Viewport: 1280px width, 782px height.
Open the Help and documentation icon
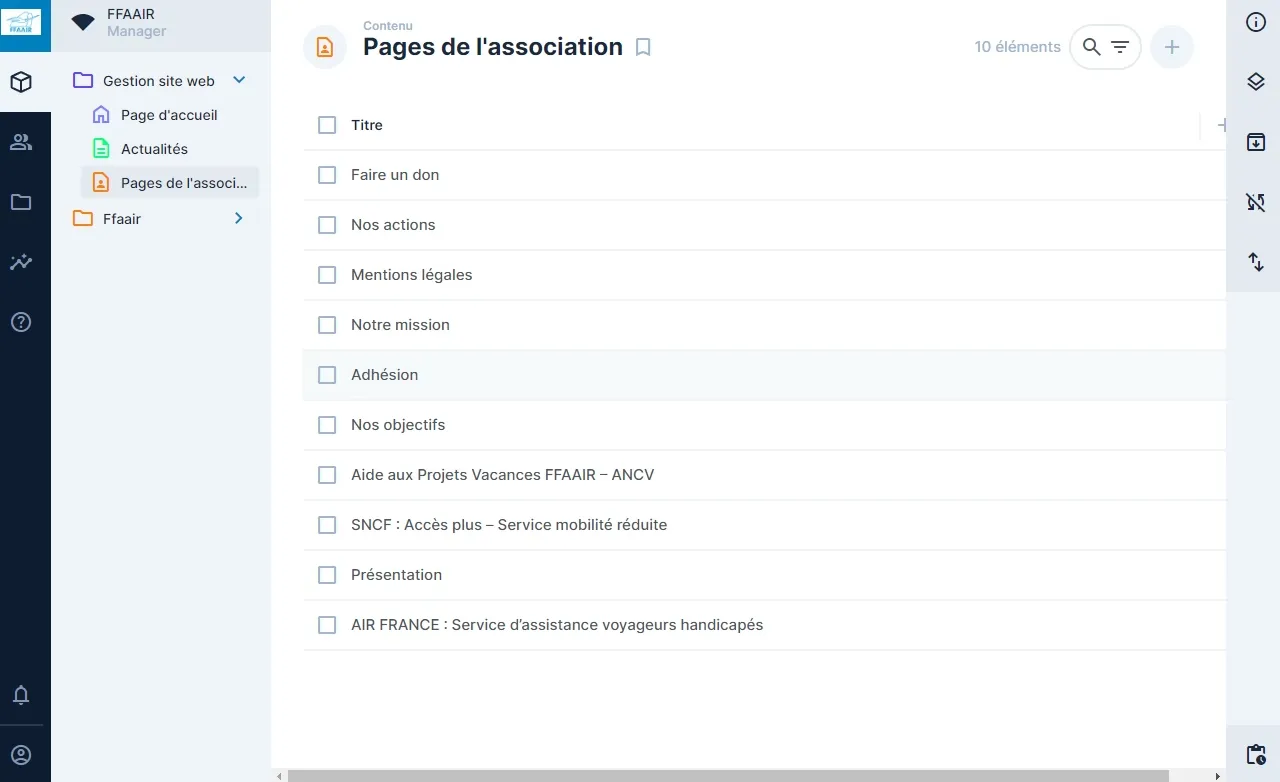(x=21, y=322)
